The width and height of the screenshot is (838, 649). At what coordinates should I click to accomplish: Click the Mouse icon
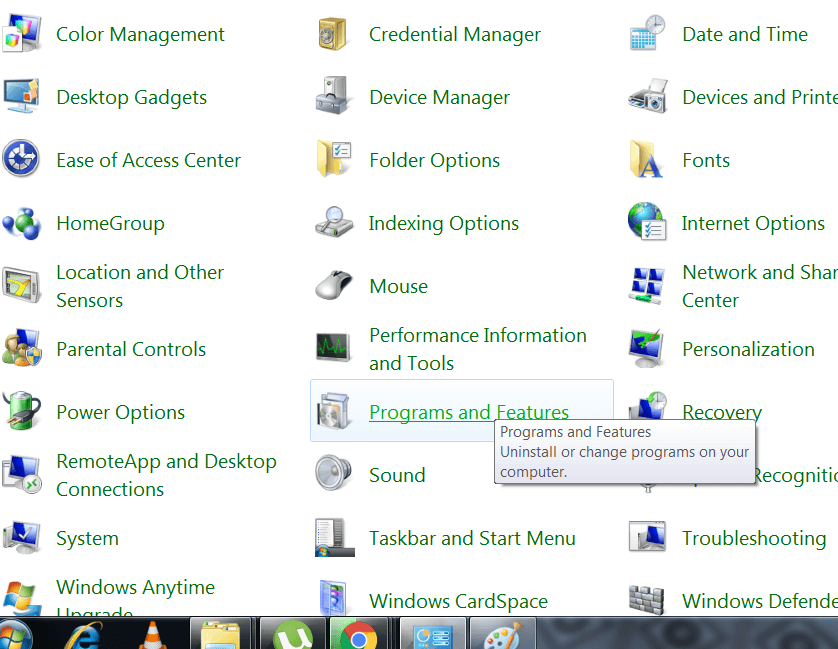(334, 287)
